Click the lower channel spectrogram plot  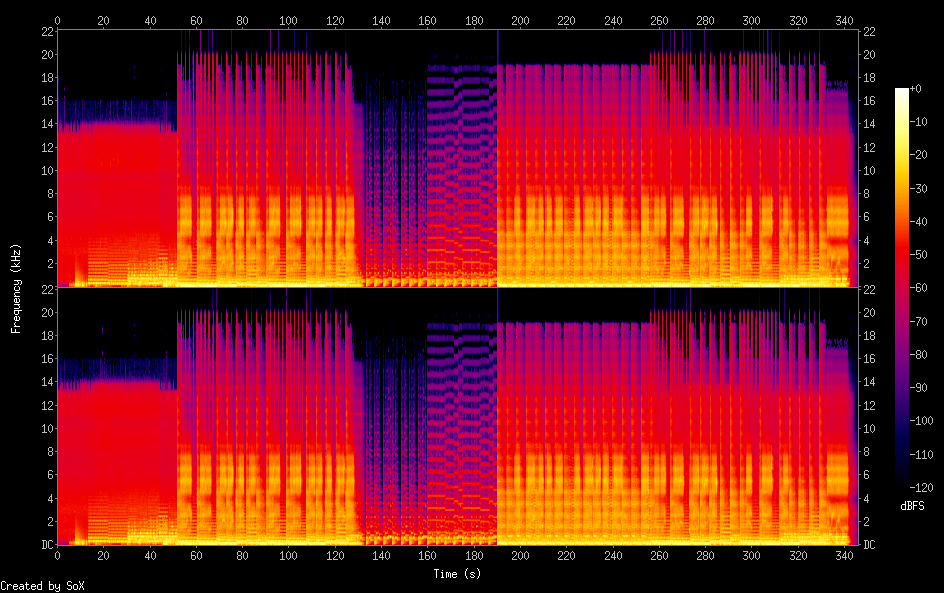pos(458,416)
